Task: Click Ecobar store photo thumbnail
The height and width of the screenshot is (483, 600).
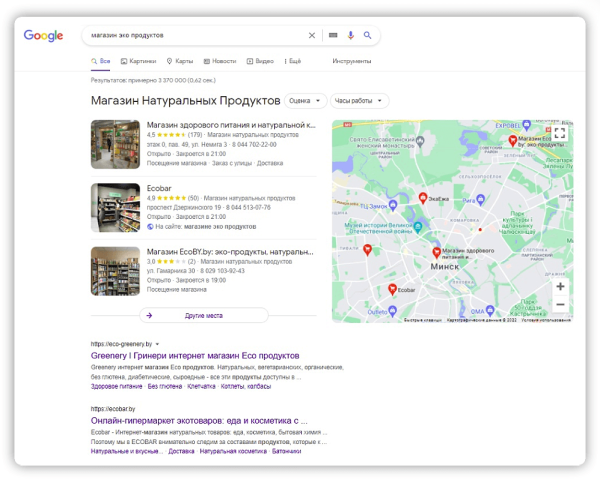Action: click(x=115, y=207)
